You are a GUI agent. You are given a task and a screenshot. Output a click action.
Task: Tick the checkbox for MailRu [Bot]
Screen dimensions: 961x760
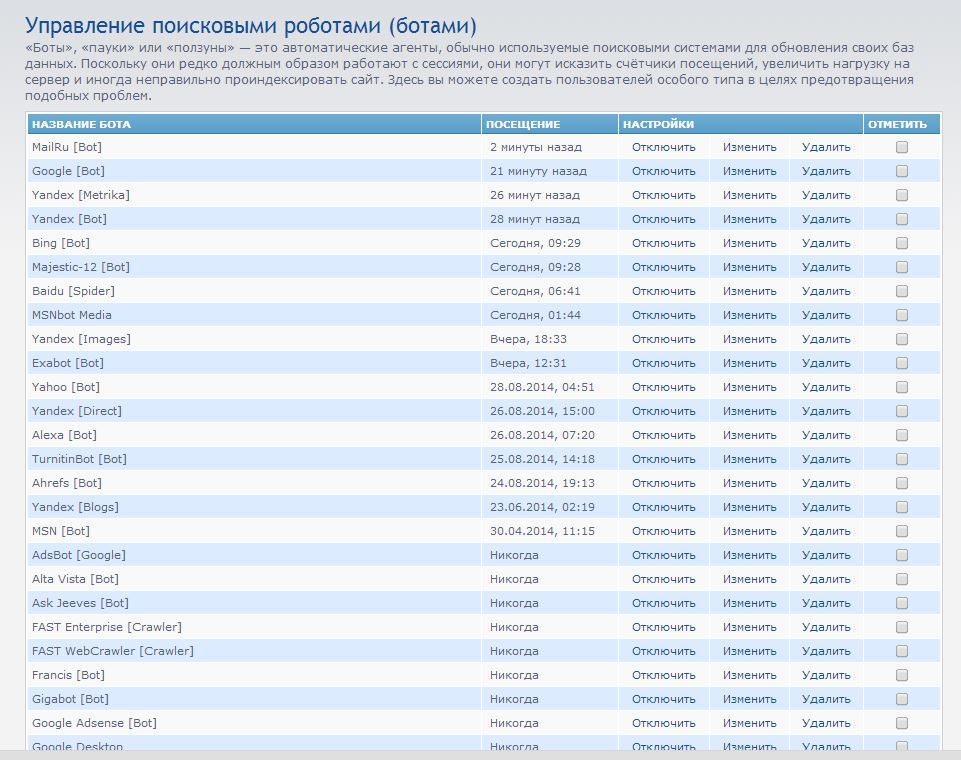(x=902, y=147)
